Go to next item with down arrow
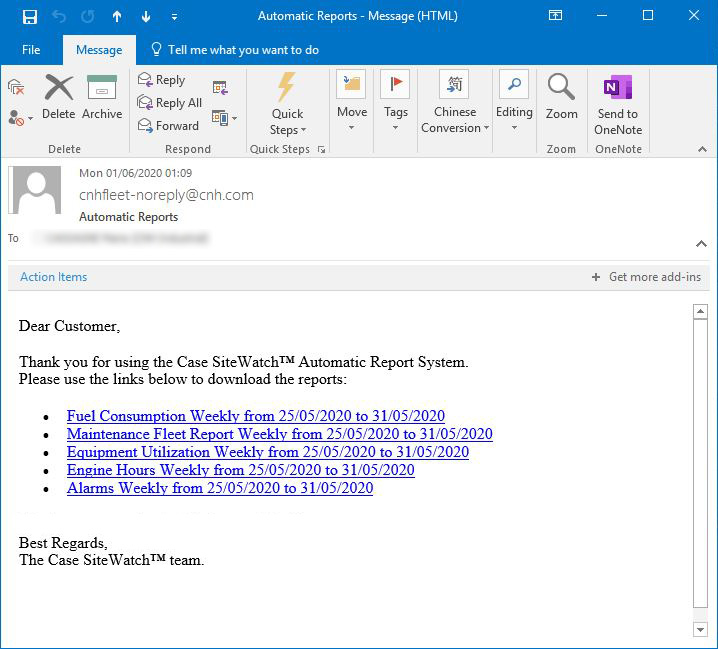This screenshot has width=718, height=649. (x=146, y=17)
